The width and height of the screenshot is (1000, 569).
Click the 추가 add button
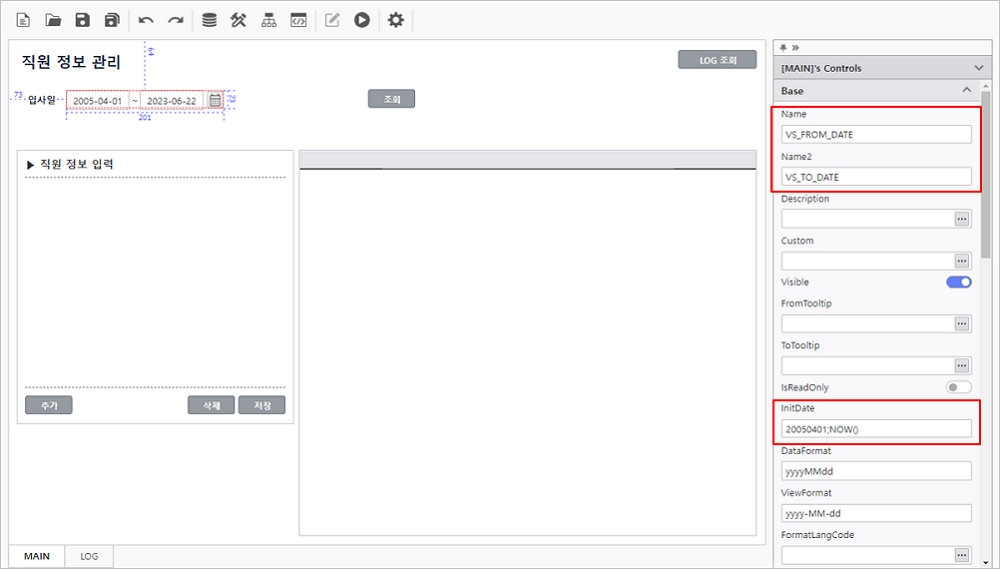click(x=49, y=405)
